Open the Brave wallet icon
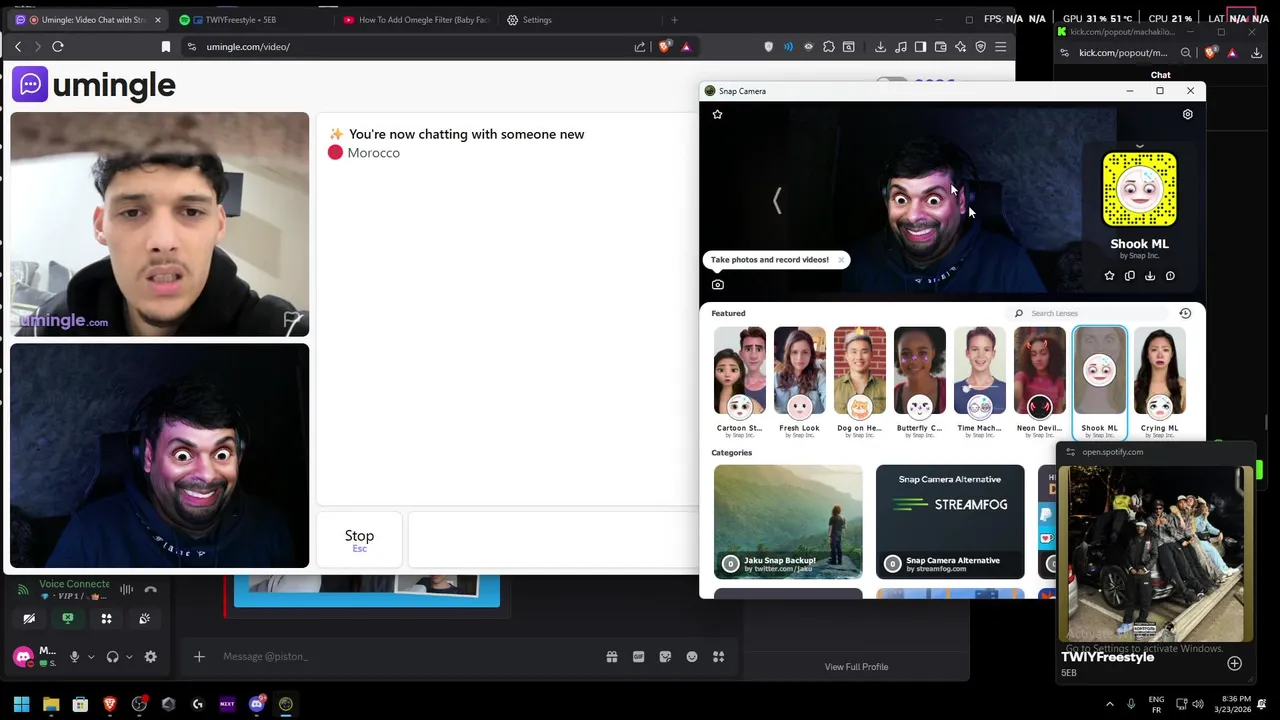1280x720 pixels. coord(941,47)
